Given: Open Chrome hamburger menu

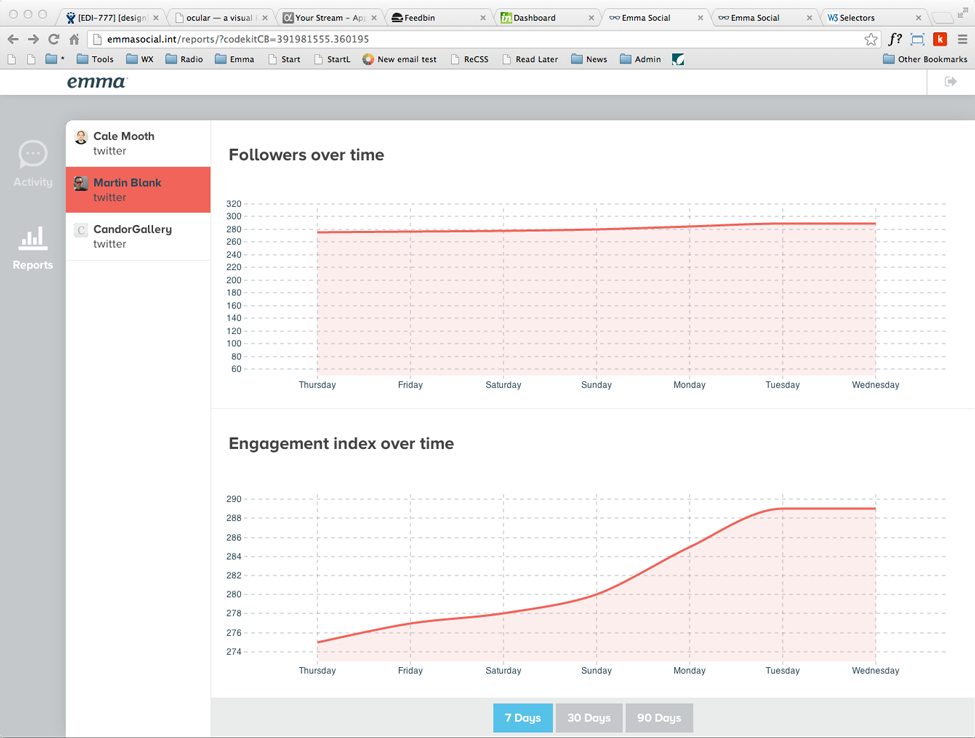Looking at the screenshot, I should pos(962,39).
